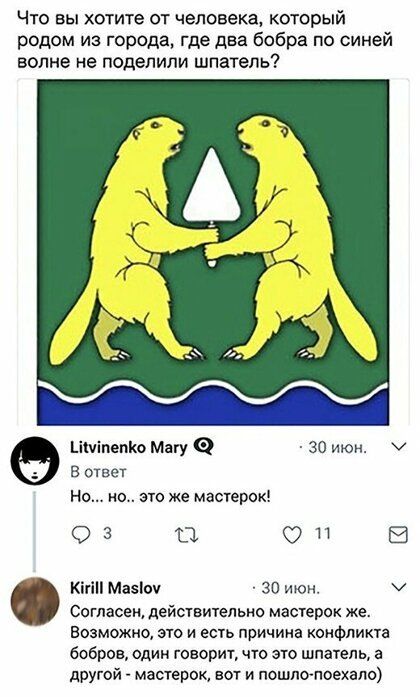Click the 'В ответ' reply context label
Screen dimensions: 420x697
98,472
